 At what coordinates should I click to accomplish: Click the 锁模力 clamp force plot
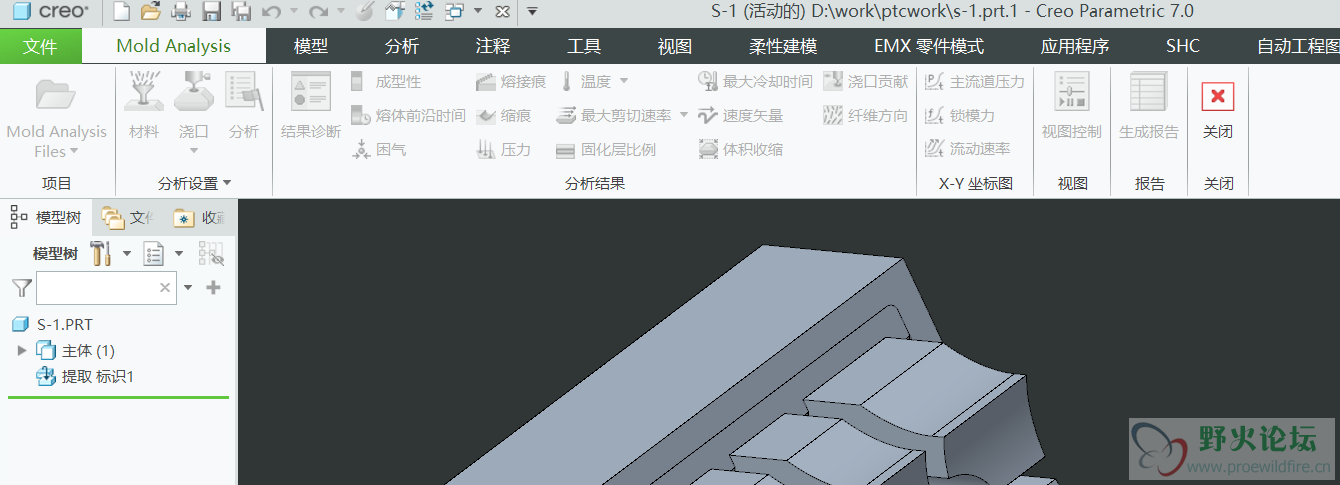[960, 115]
